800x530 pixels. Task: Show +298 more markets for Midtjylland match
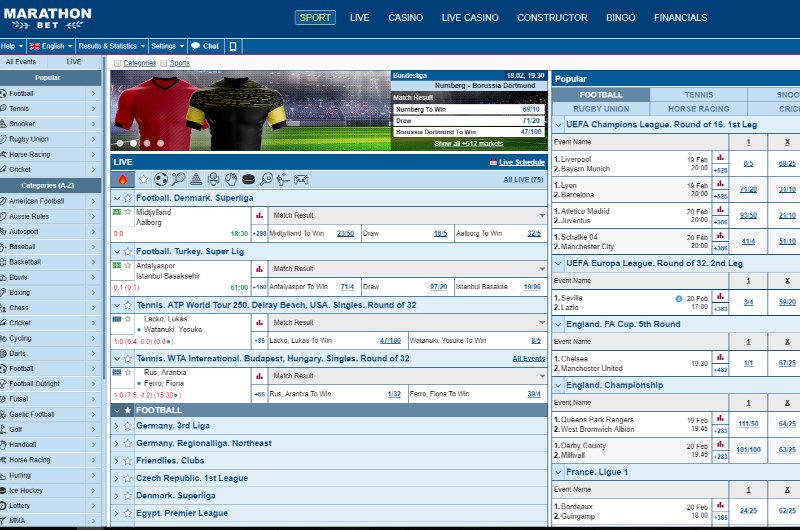[260, 234]
